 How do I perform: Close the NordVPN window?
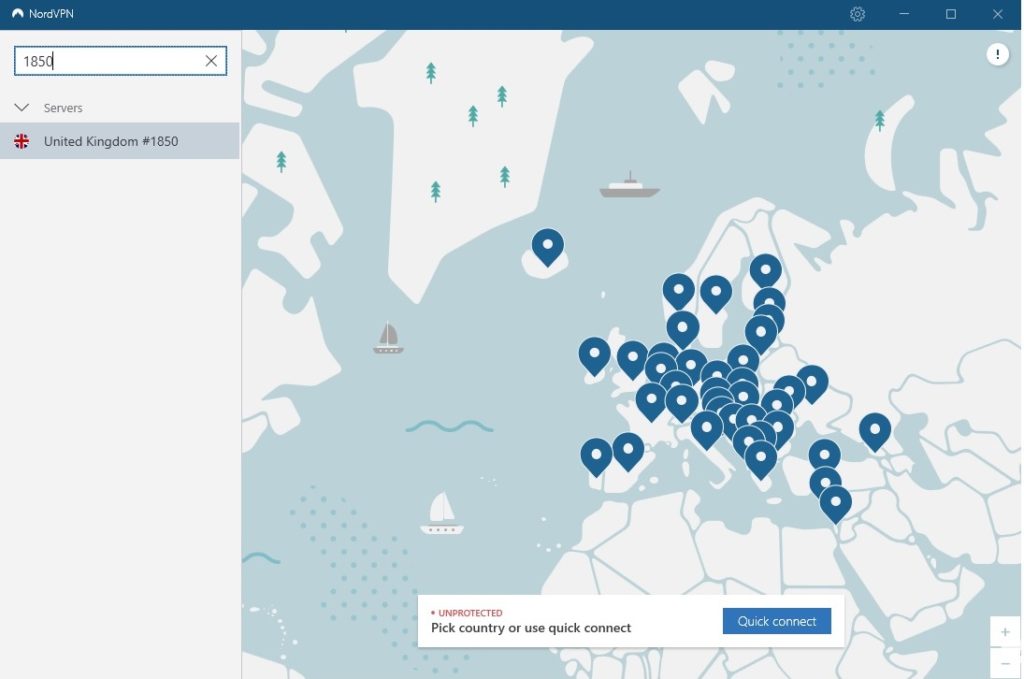coord(997,14)
